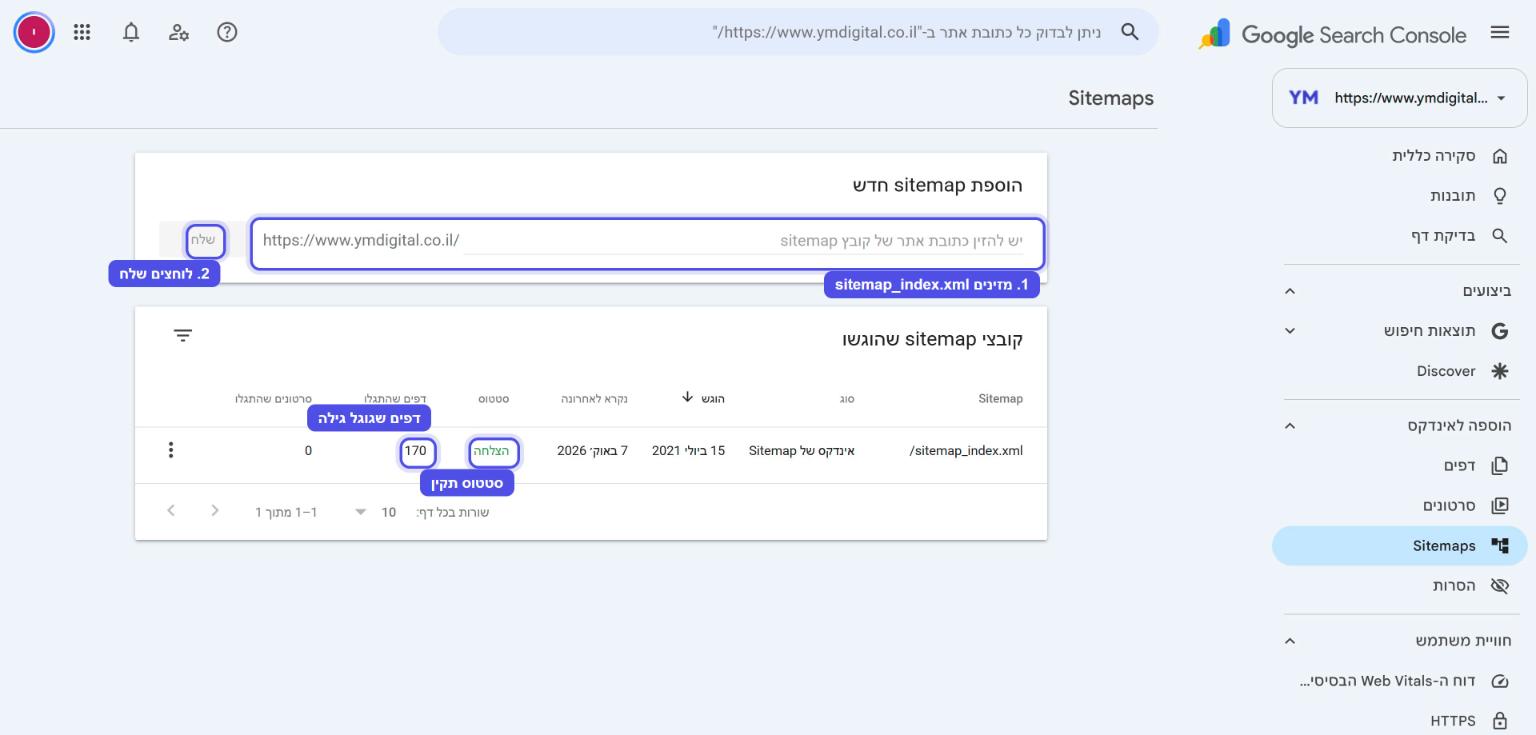Click the הצלחה status cell
Screen dimensions: 1536x735
[x=491, y=452]
